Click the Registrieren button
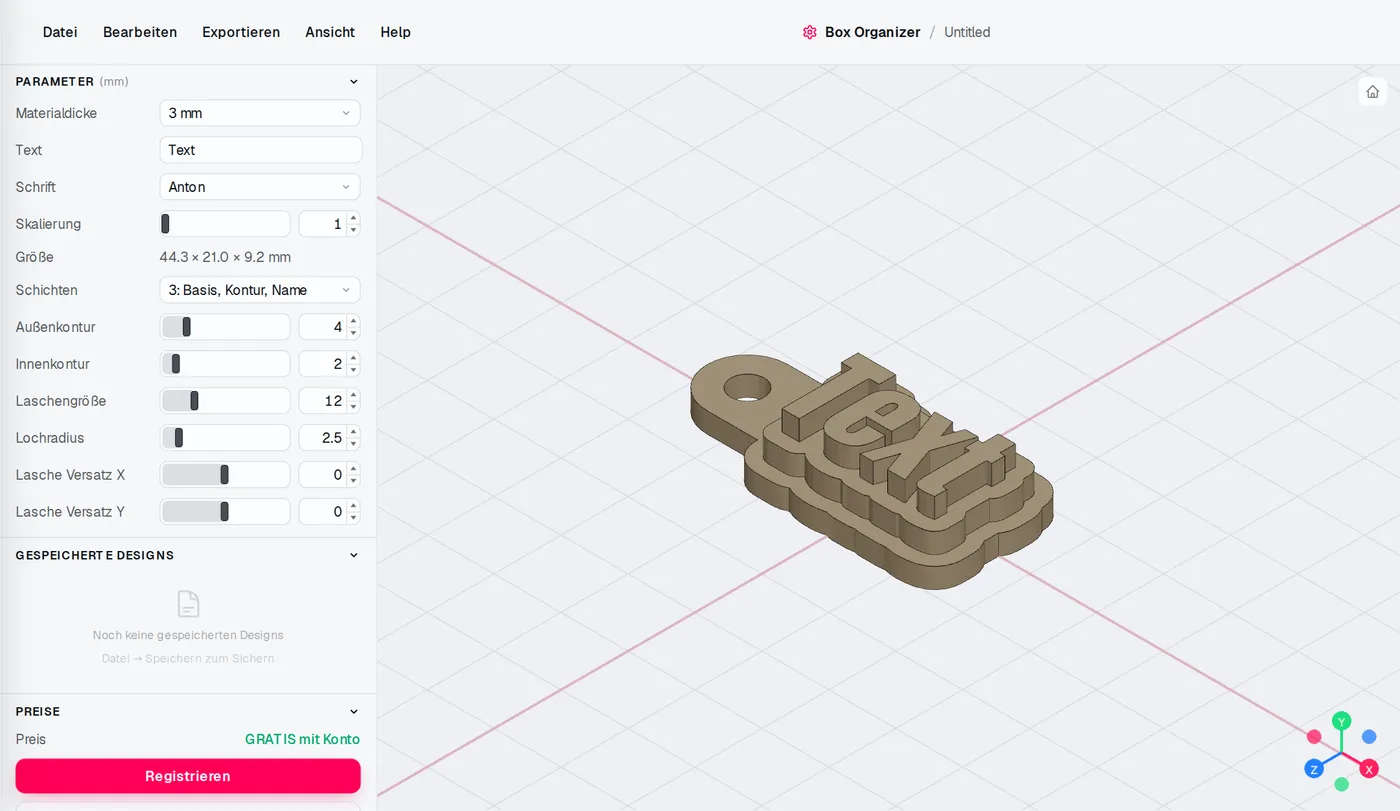Screen dimensions: 1400x811 tap(188, 776)
